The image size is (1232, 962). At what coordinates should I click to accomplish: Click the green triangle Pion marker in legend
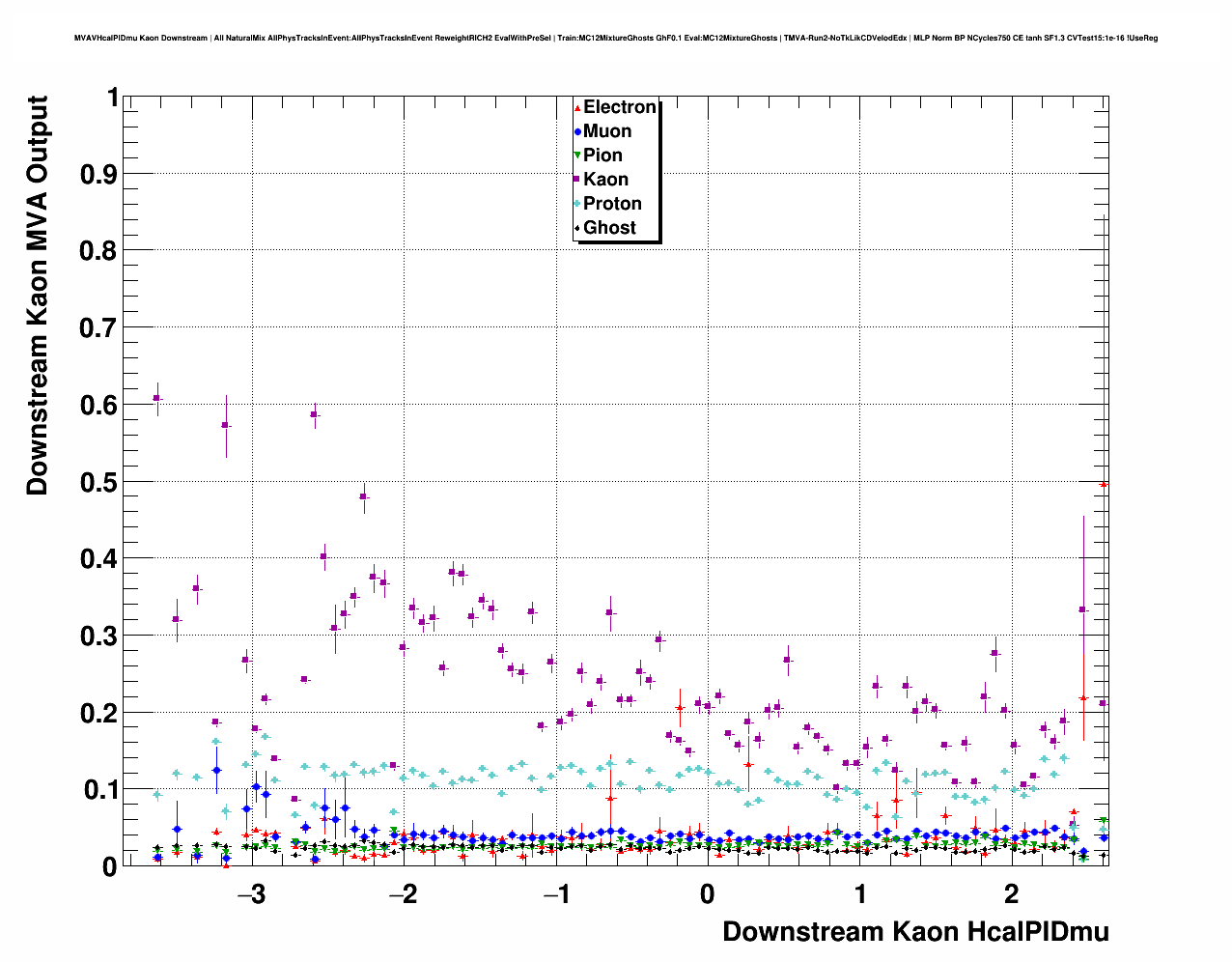[577, 156]
